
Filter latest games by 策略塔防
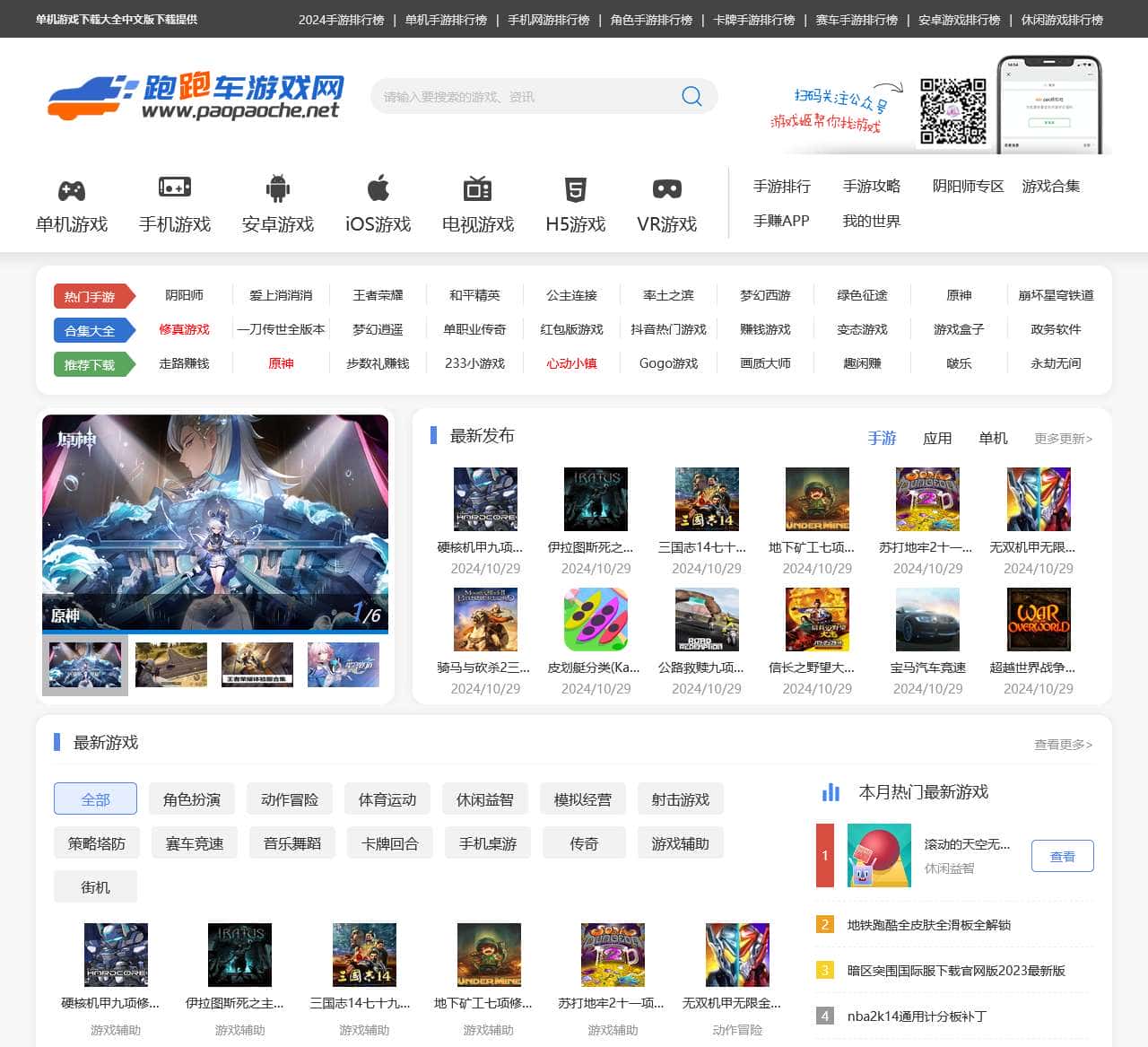click(x=97, y=842)
